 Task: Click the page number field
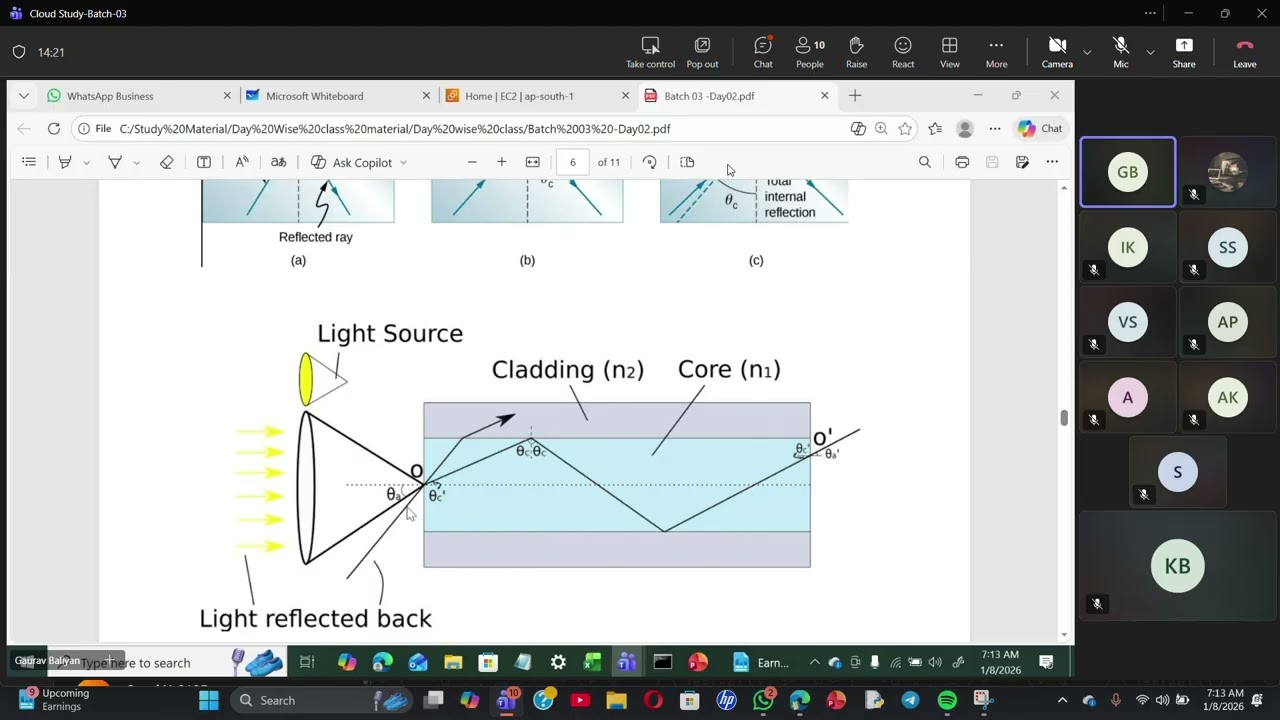point(572,162)
